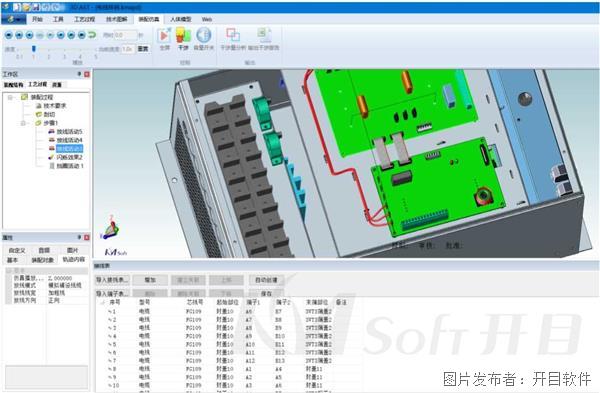Collapse the 步骤1 node in the tree
Viewport: 600px width, 393px height.
(23, 123)
